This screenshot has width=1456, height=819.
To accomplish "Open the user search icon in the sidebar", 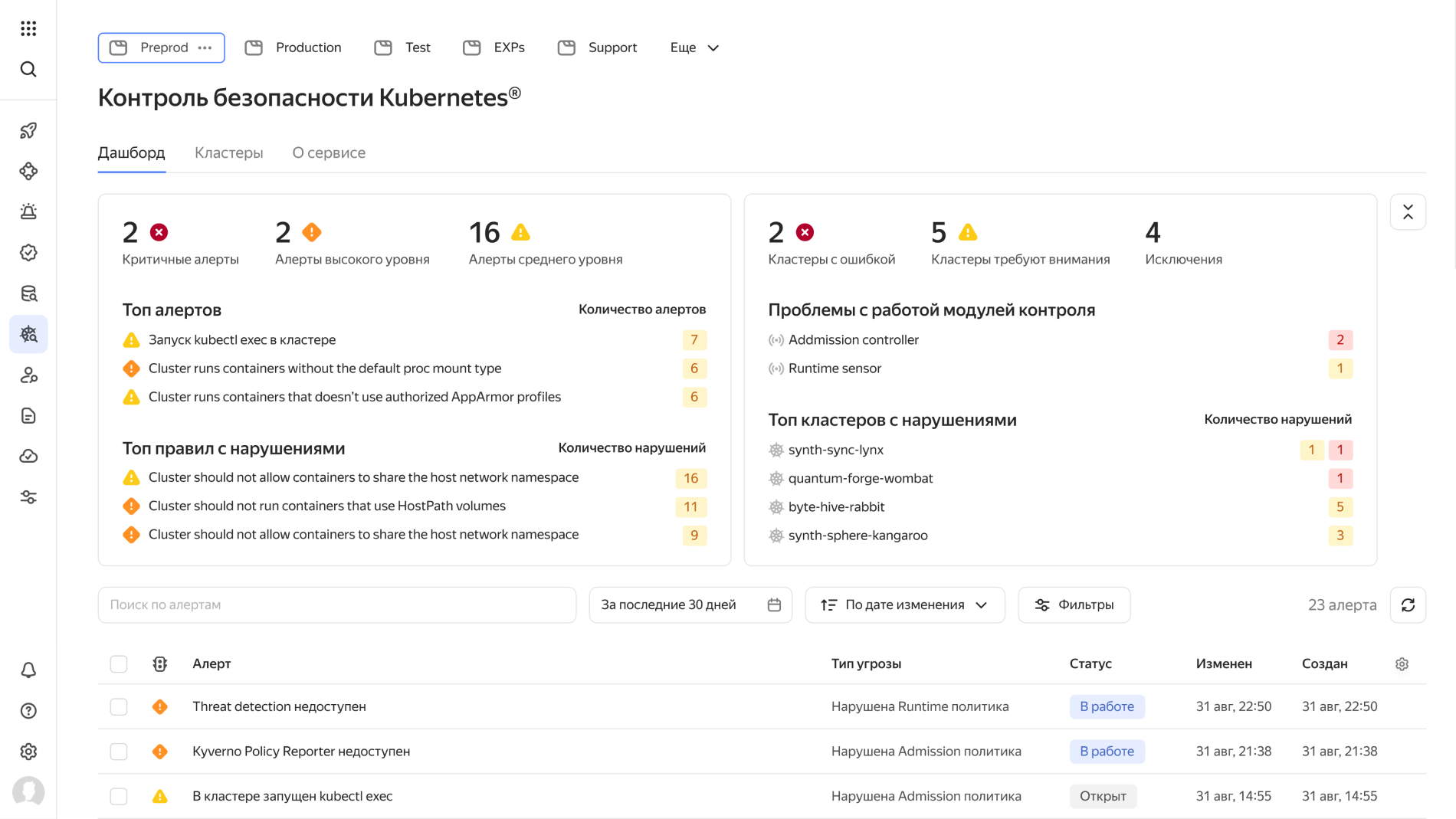I will click(28, 375).
